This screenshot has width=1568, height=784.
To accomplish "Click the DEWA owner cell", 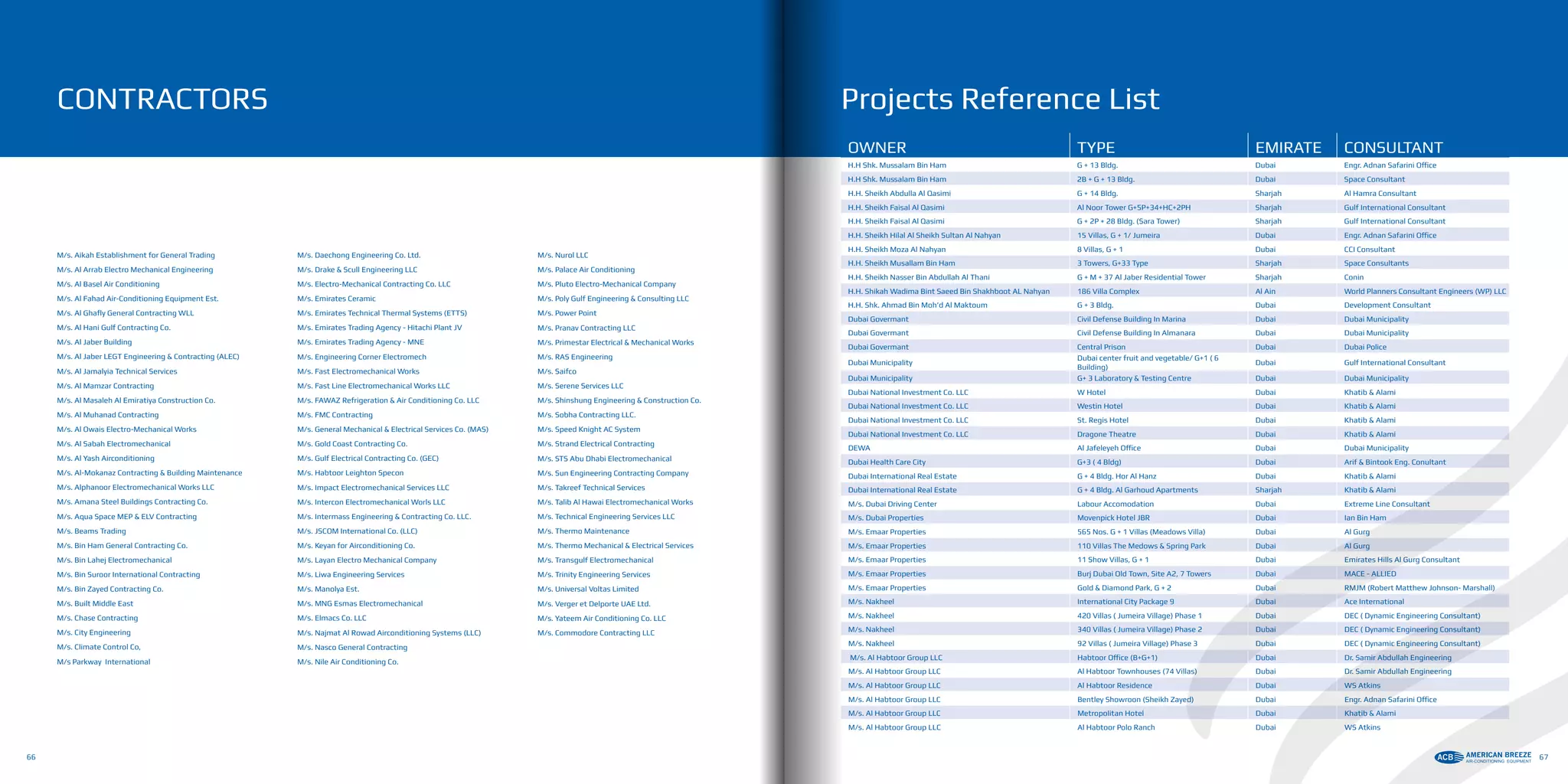I will coord(859,449).
